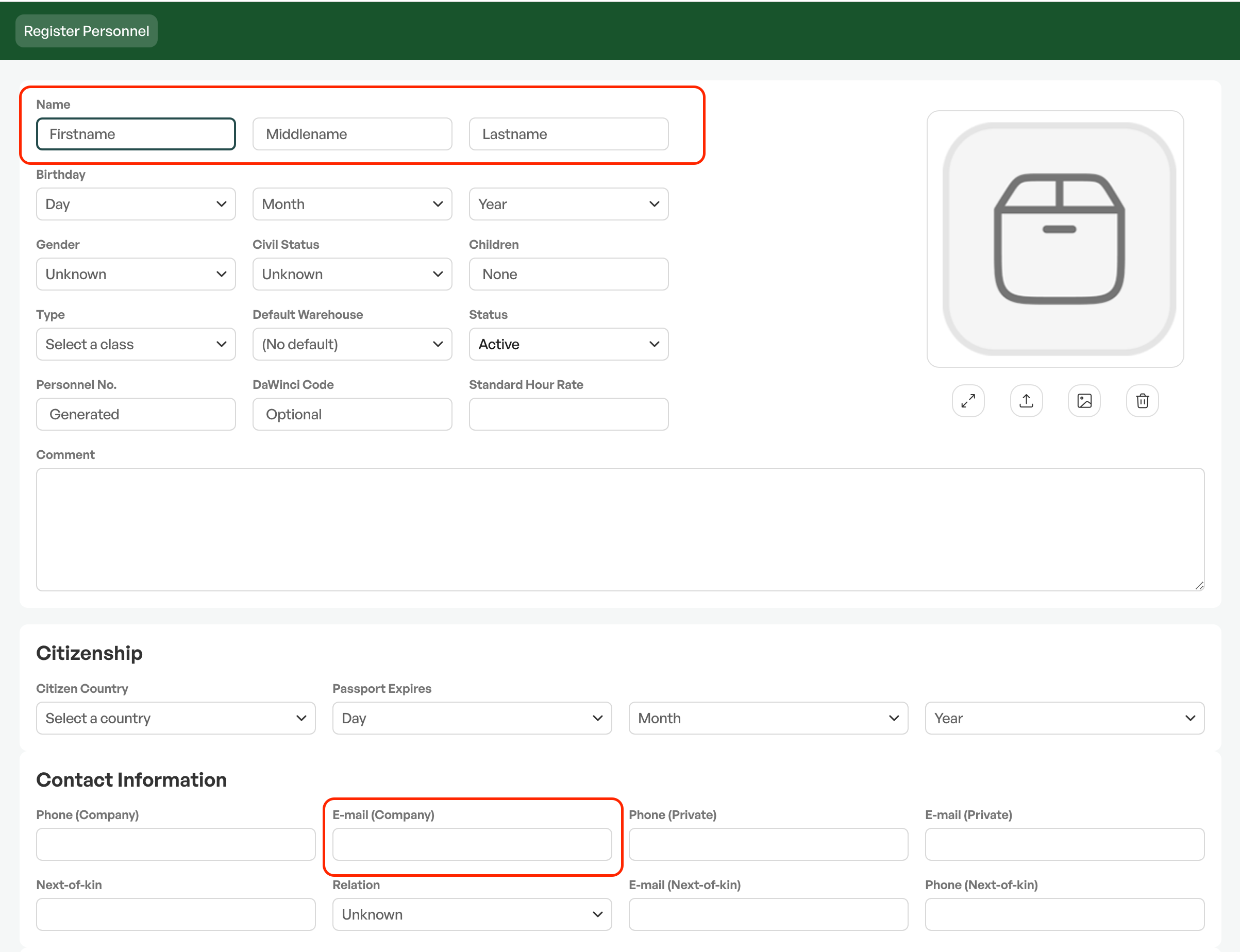The image size is (1240, 952).
Task: Expand the Default Warehouse dropdown
Action: [352, 344]
